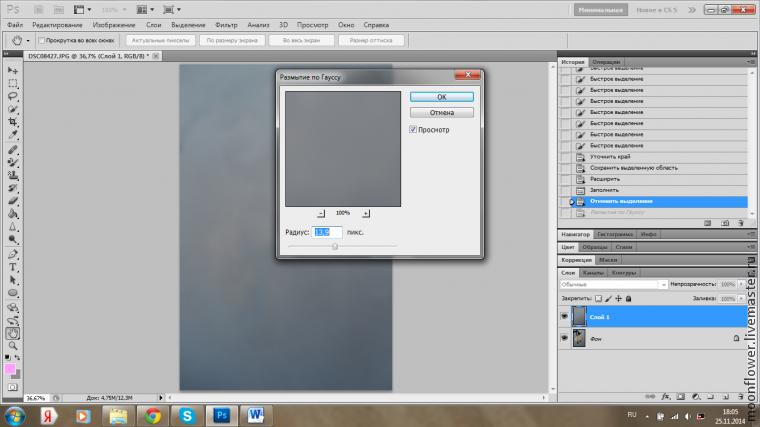Select the Zoom magnifier tool
This screenshot has width=760, height=427.
click(13, 346)
